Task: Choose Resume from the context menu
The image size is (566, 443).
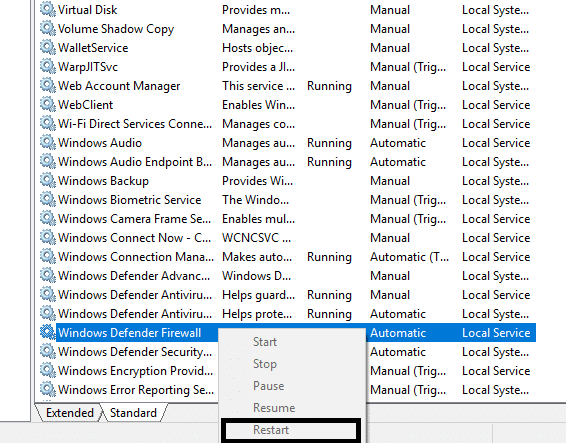Action: (274, 408)
